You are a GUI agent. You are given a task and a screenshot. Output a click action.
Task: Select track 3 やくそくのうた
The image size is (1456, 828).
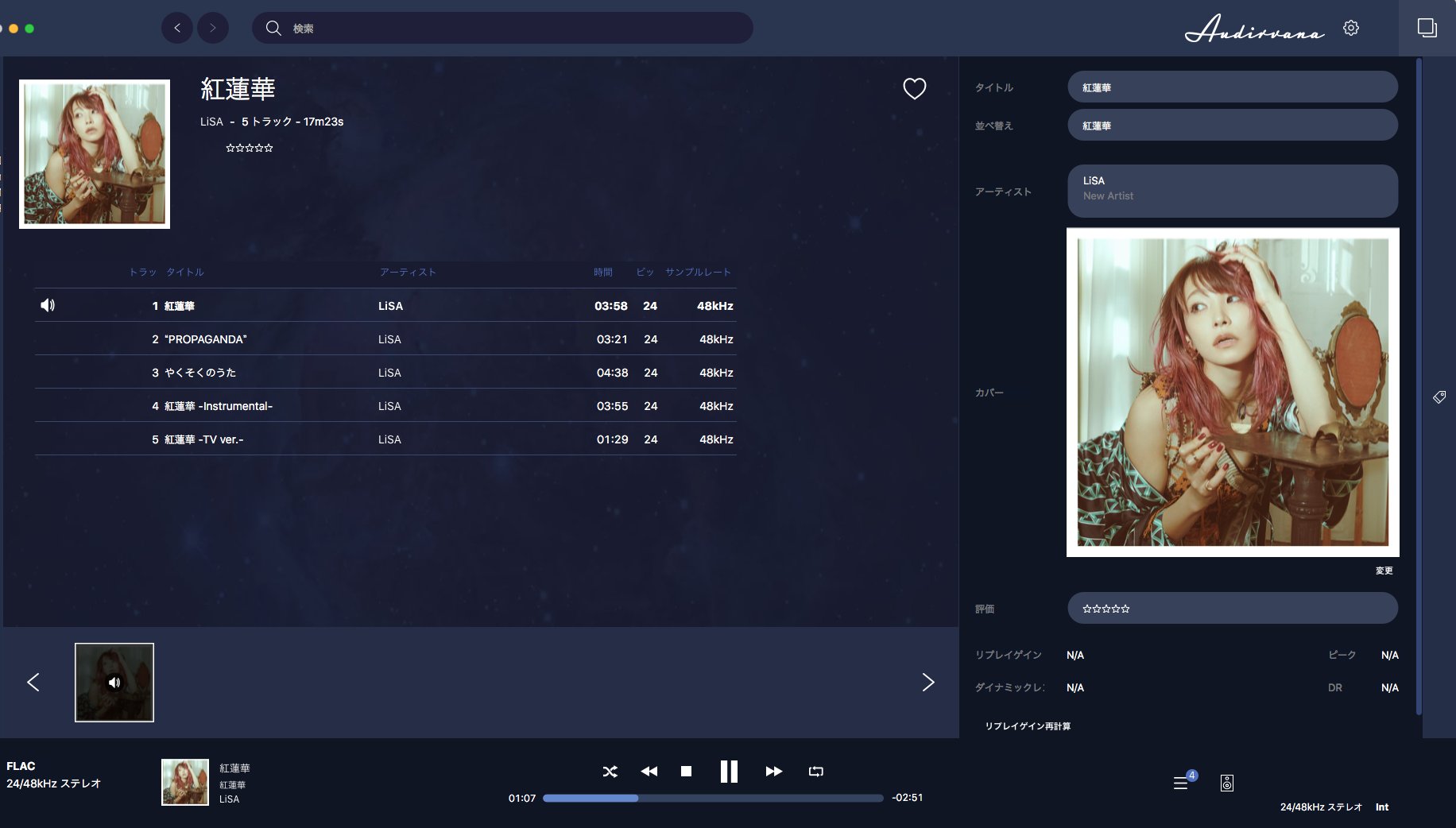(x=385, y=372)
